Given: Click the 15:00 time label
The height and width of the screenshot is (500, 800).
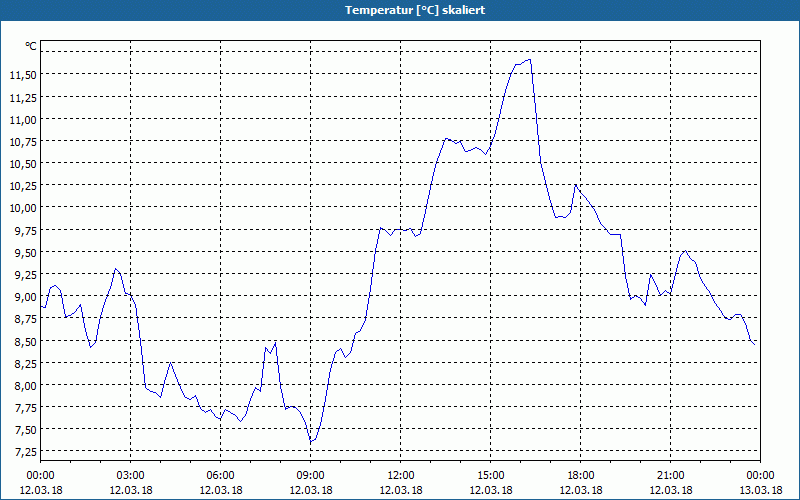Looking at the screenshot, I should pyautogui.click(x=491, y=476).
